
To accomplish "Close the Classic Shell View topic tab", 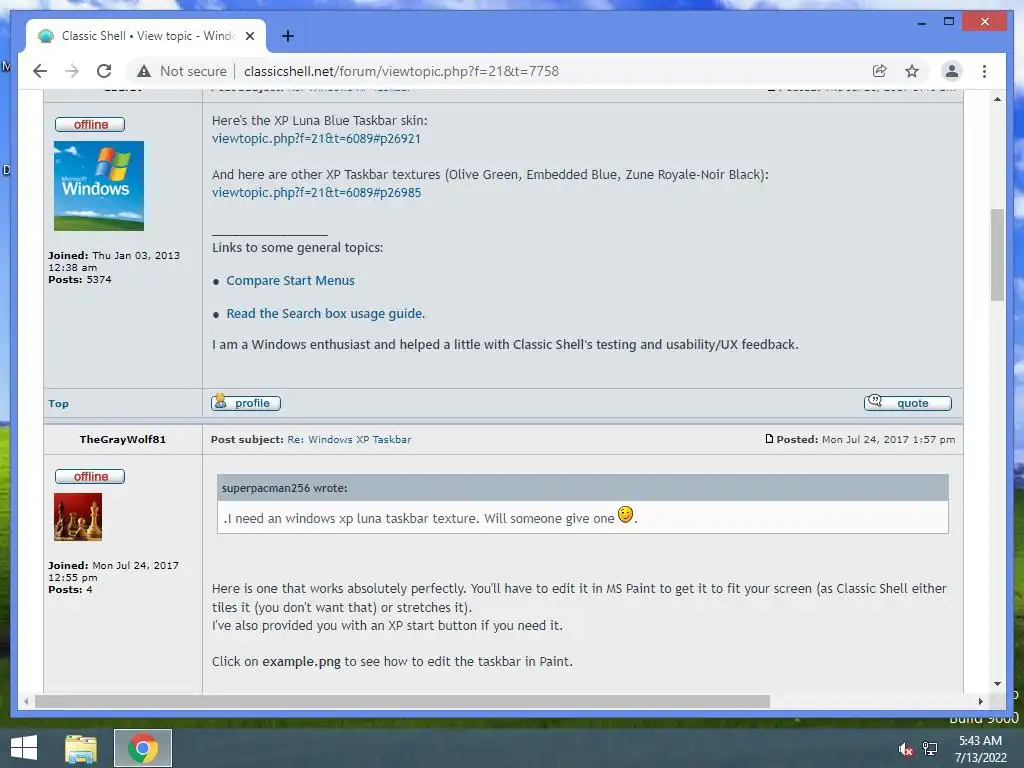I will point(249,36).
